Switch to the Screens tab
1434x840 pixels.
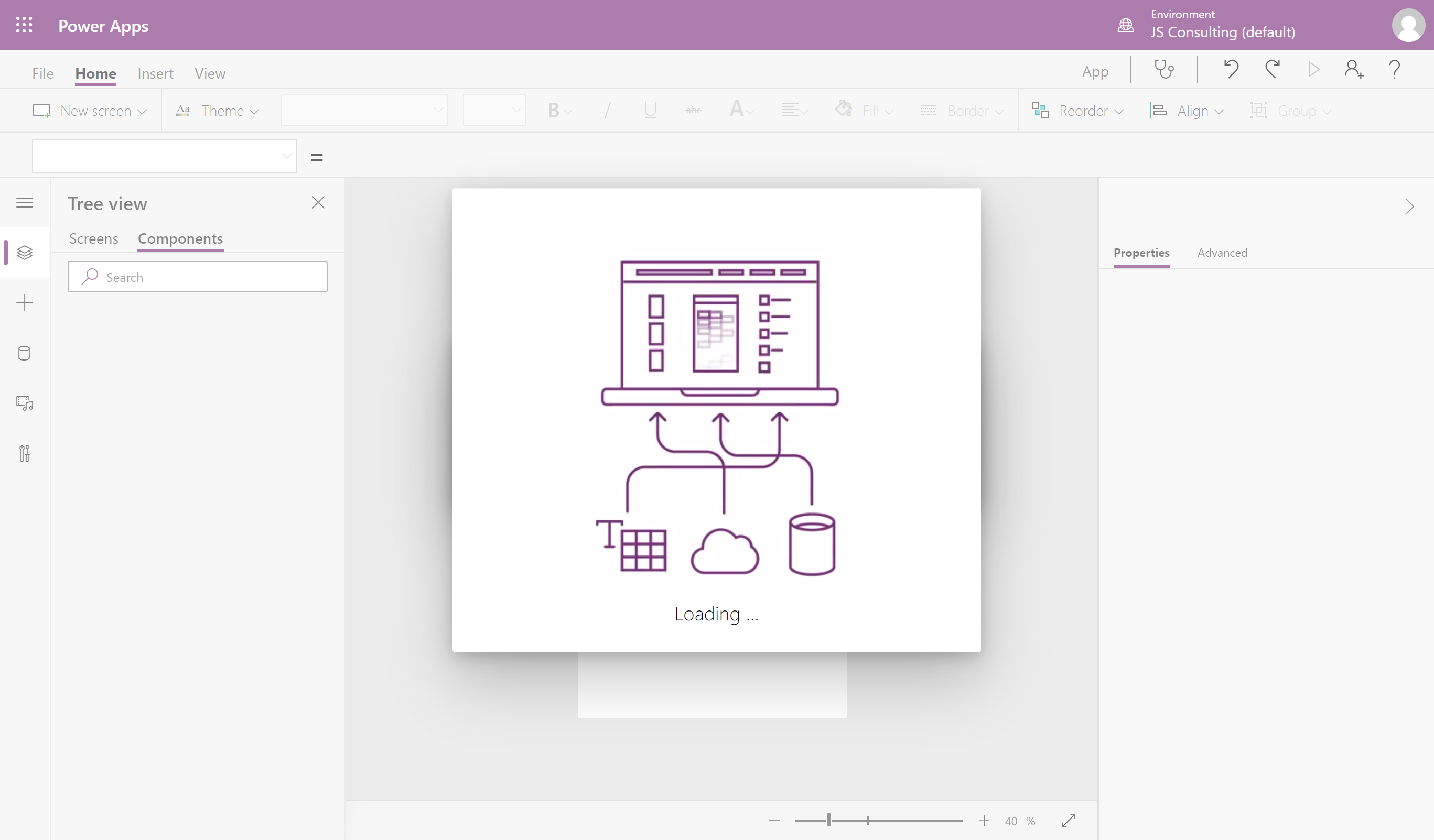93,239
